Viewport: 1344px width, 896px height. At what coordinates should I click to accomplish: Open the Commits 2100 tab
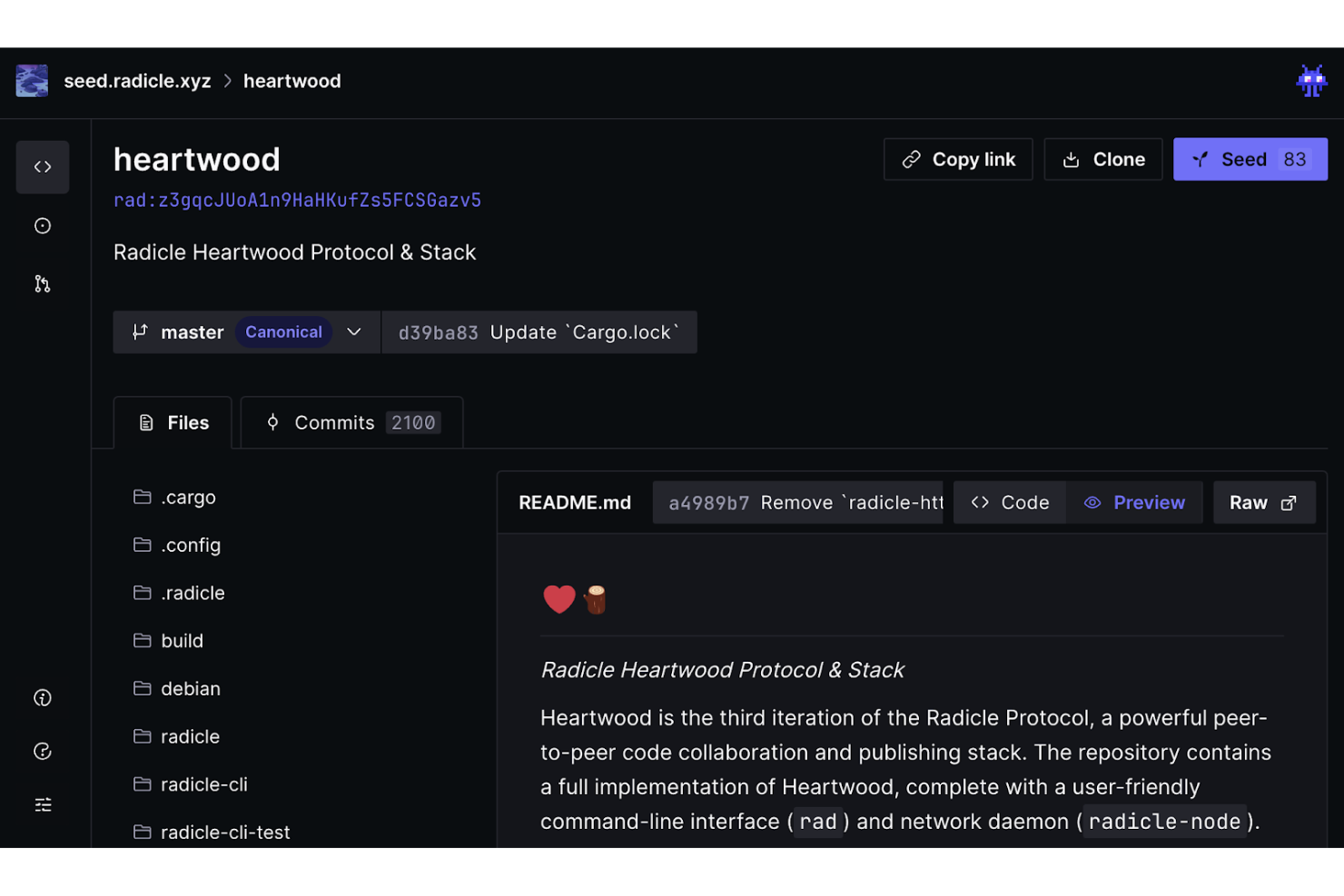click(351, 423)
